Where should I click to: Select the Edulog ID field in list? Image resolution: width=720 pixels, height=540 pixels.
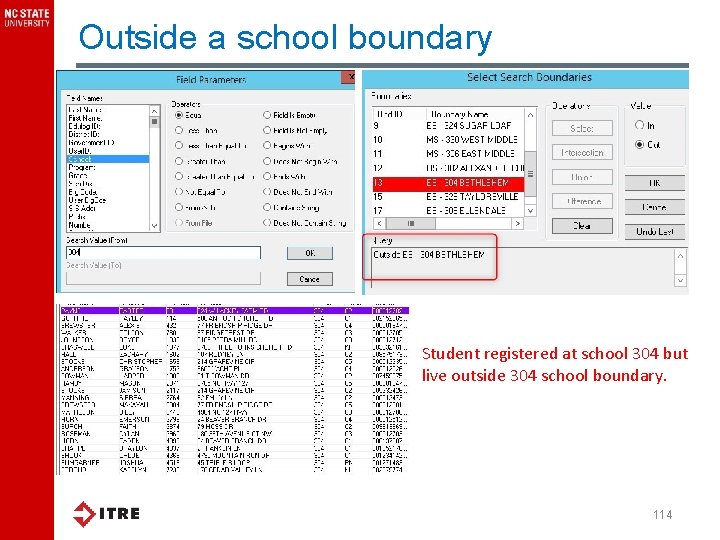tap(108, 126)
